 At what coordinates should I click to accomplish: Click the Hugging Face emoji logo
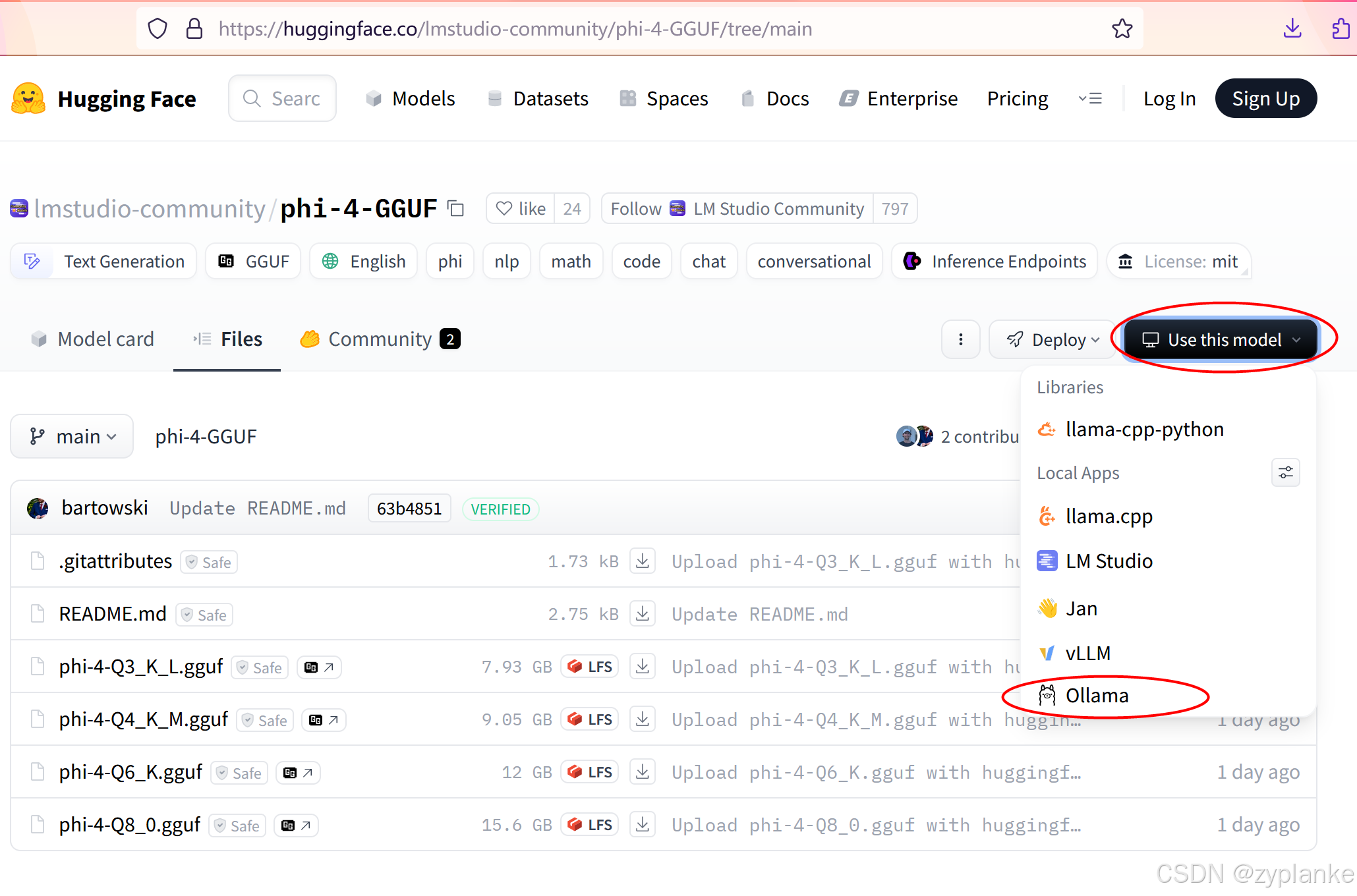(28, 99)
